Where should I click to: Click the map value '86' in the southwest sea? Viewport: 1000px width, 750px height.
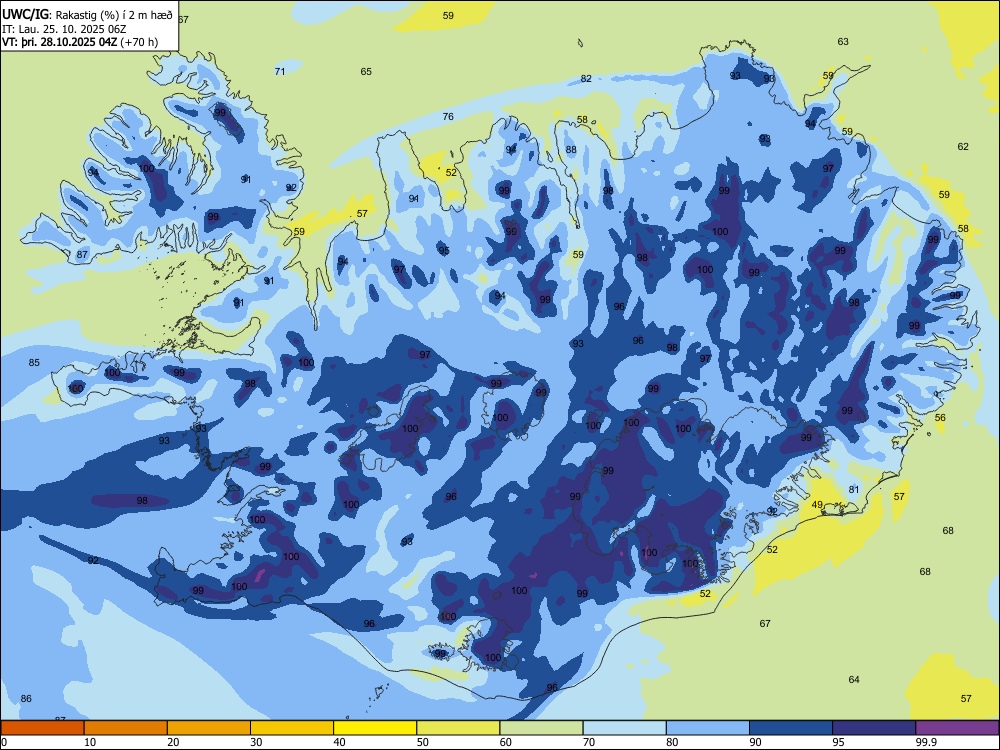coord(26,698)
